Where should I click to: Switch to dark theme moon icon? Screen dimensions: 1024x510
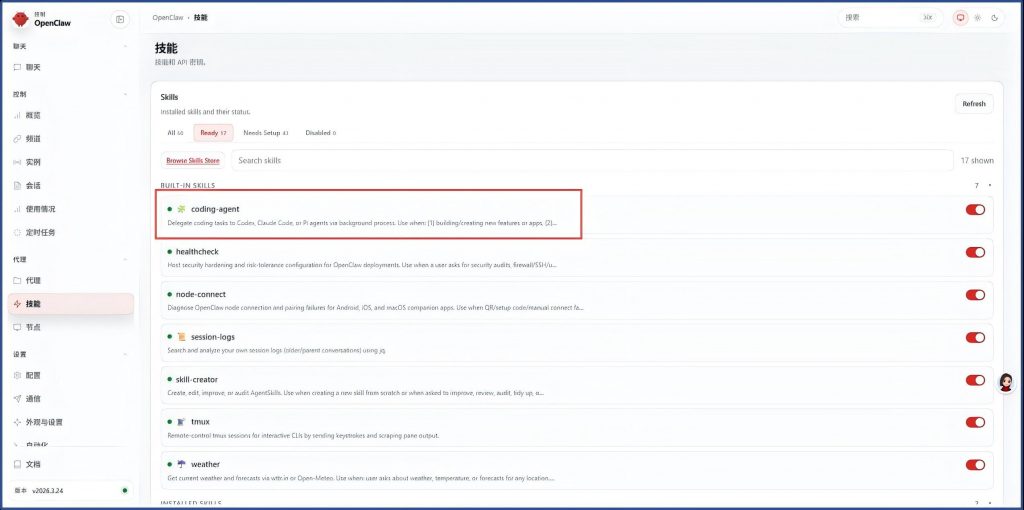point(995,18)
